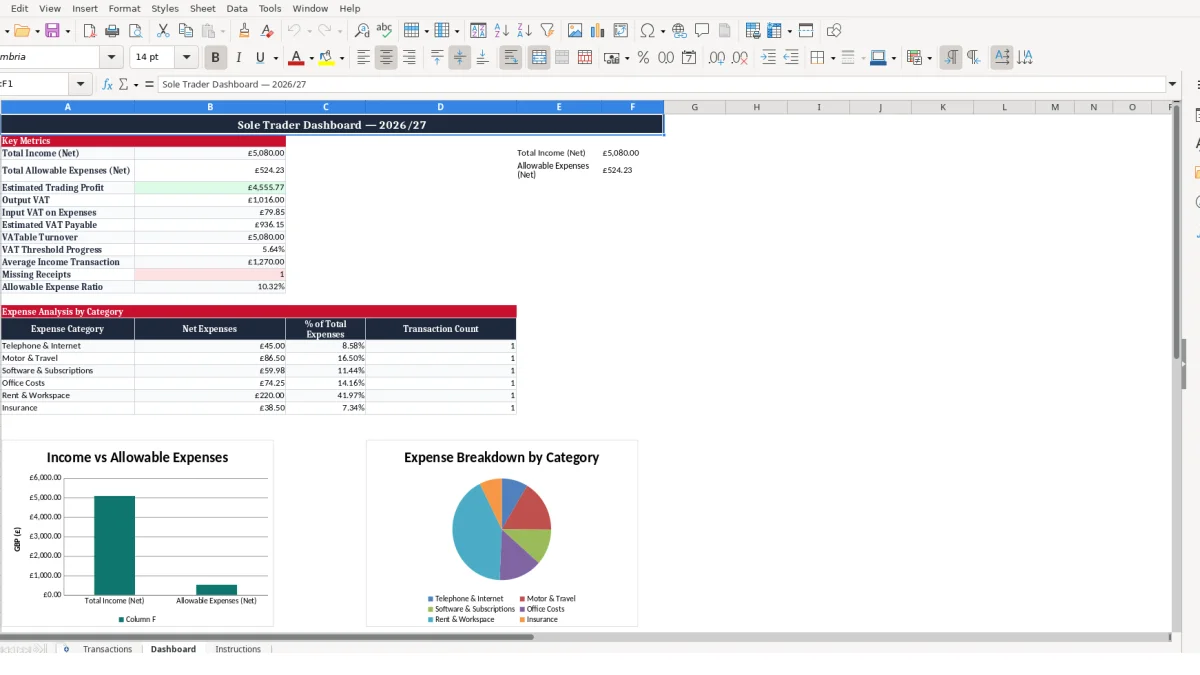1200x675 pixels.
Task: Select column G header
Action: pyautogui.click(x=694, y=107)
